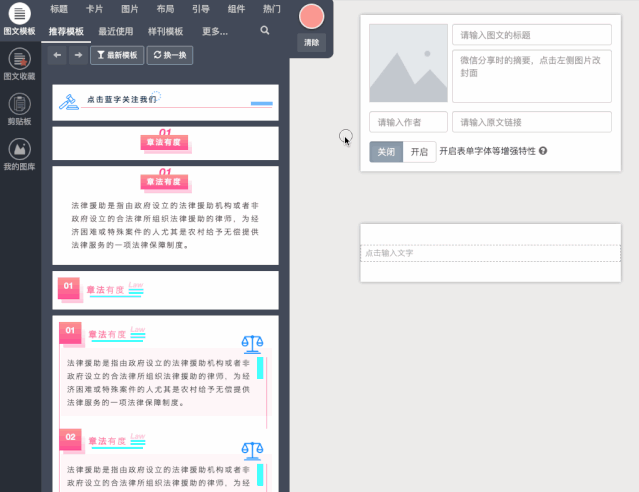Switch to 最近使用 tab
639x492 pixels.
(116, 31)
